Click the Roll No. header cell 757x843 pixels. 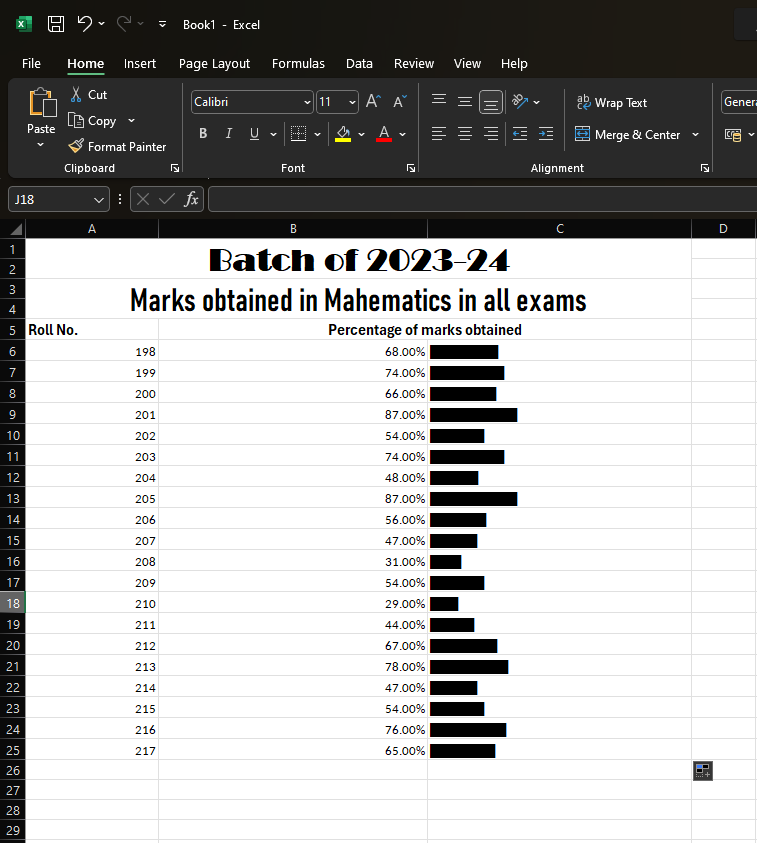click(x=92, y=330)
